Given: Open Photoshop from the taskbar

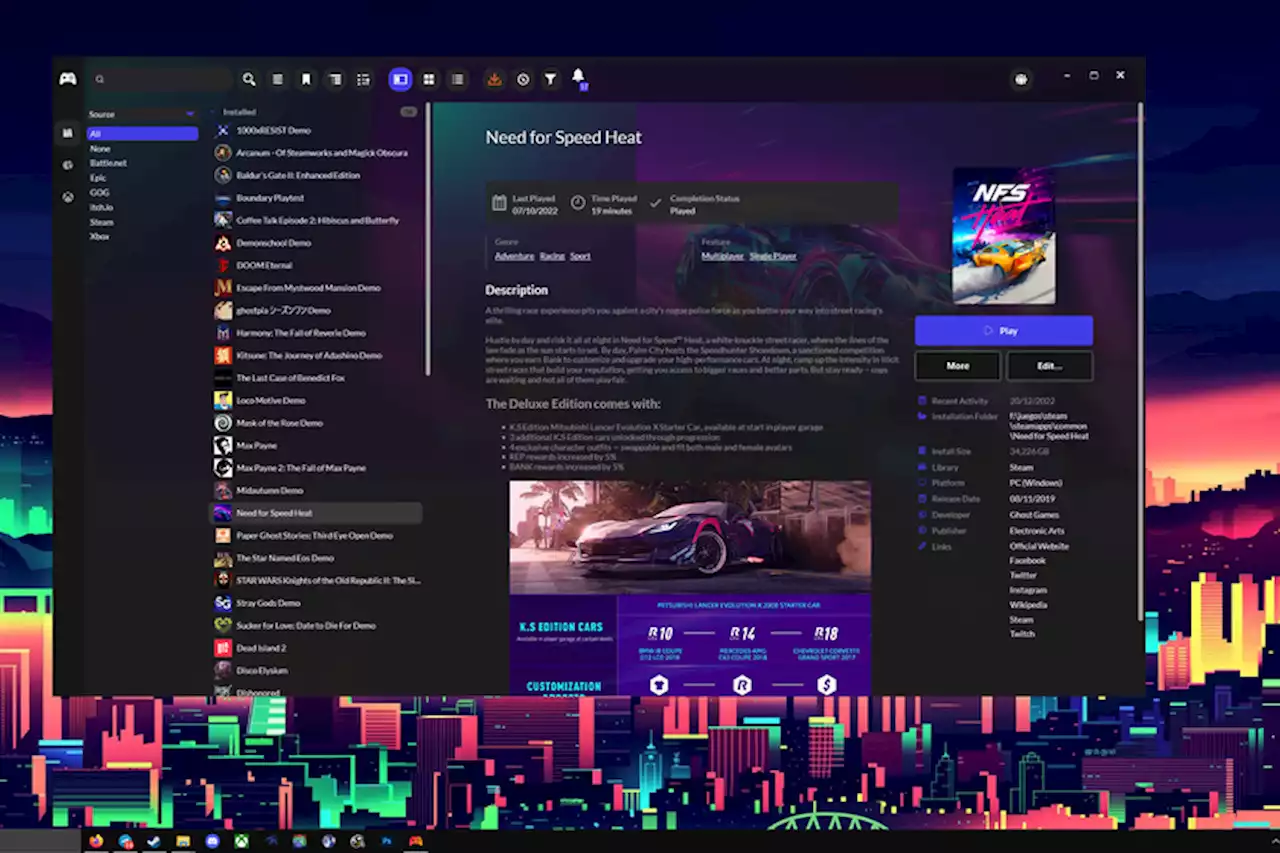Looking at the screenshot, I should [386, 841].
